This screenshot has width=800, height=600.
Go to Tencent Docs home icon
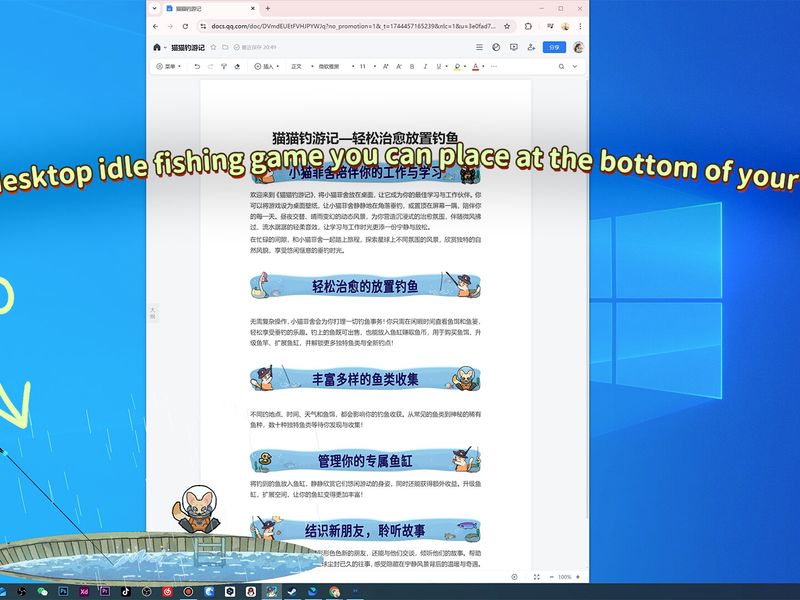click(x=157, y=47)
